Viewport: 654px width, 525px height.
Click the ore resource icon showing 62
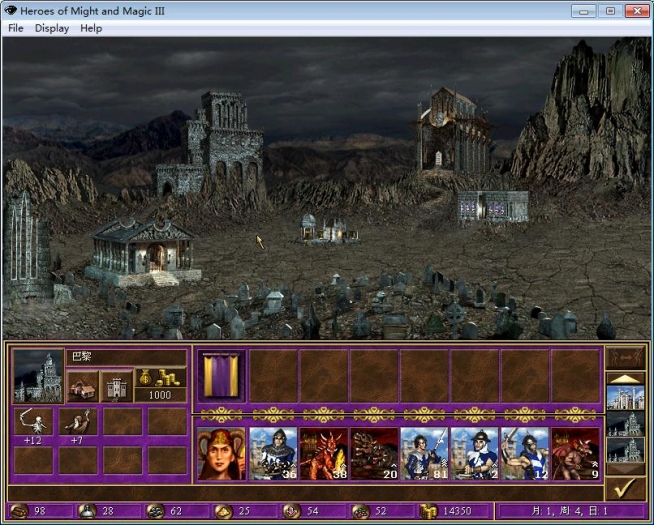pos(156,510)
